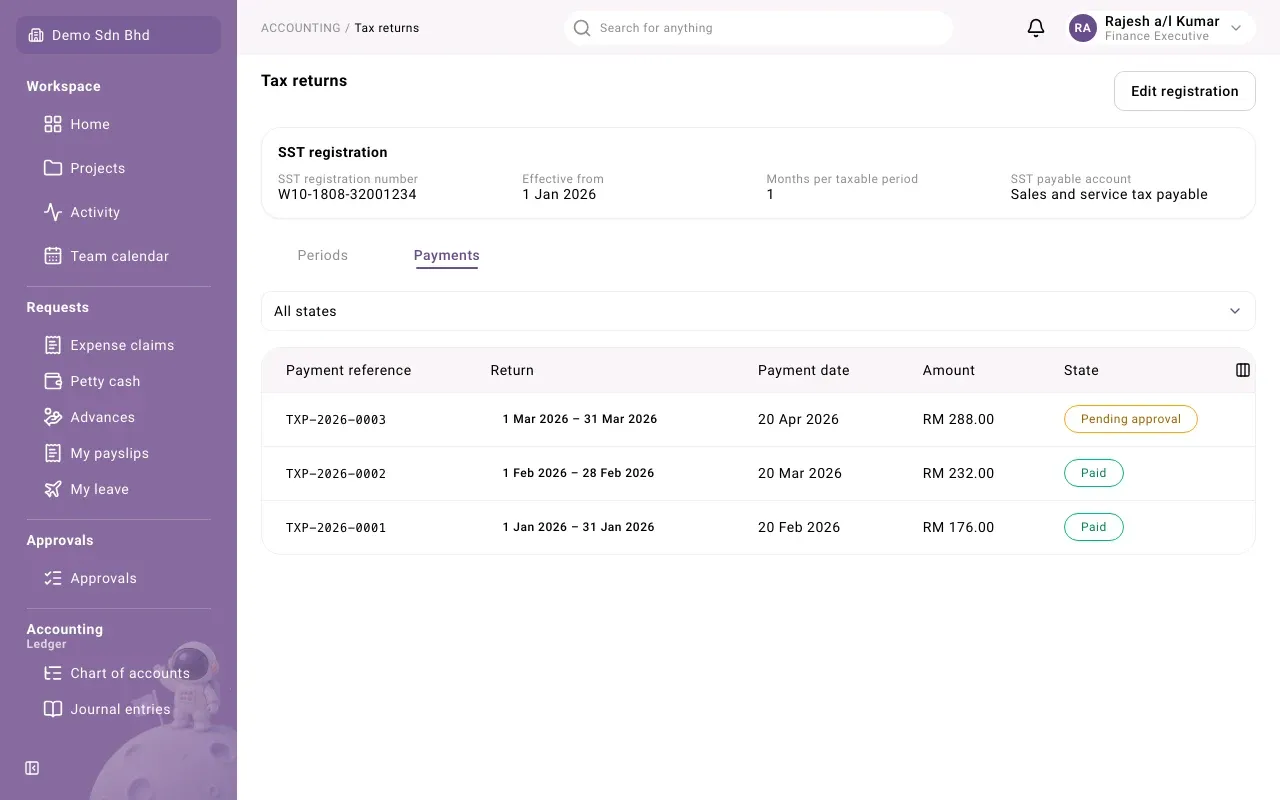Click the Projects folder icon

53,168
